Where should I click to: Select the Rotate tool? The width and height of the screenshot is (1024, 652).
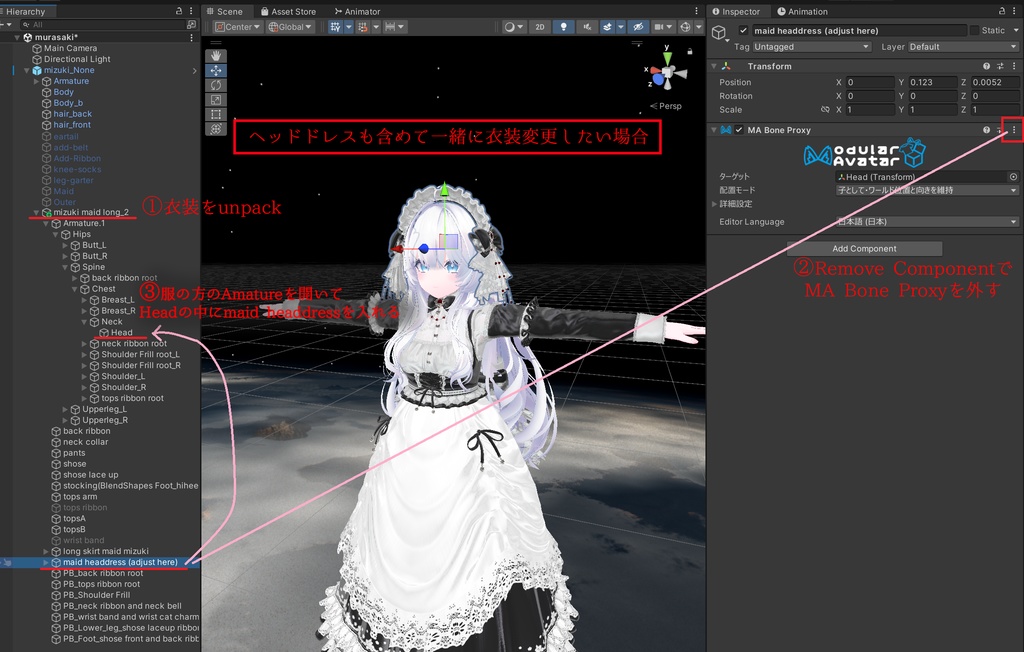tap(216, 85)
